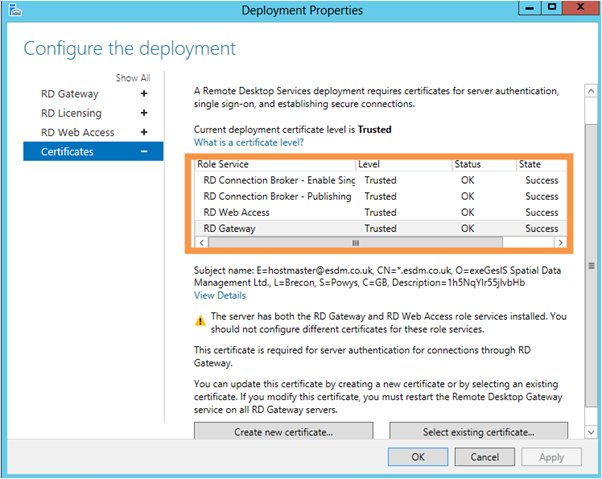Expand the RD Gateway section plus sign
Image resolution: width=602 pixels, height=479 pixels.
tap(144, 94)
